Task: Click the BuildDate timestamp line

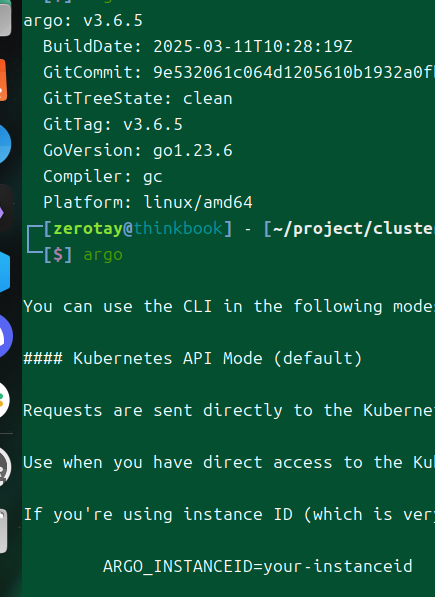Action: tap(198, 46)
